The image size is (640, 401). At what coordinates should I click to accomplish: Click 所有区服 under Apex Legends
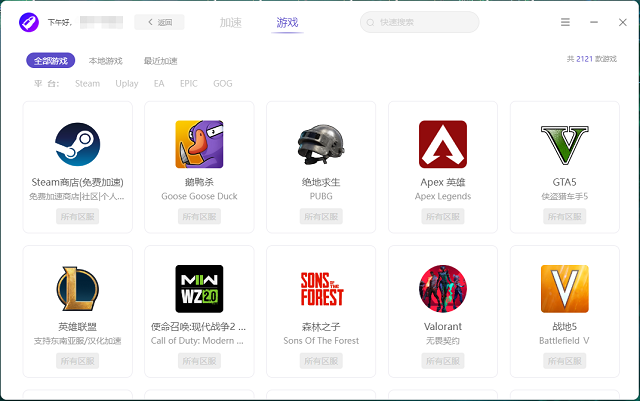pyautogui.click(x=443, y=216)
